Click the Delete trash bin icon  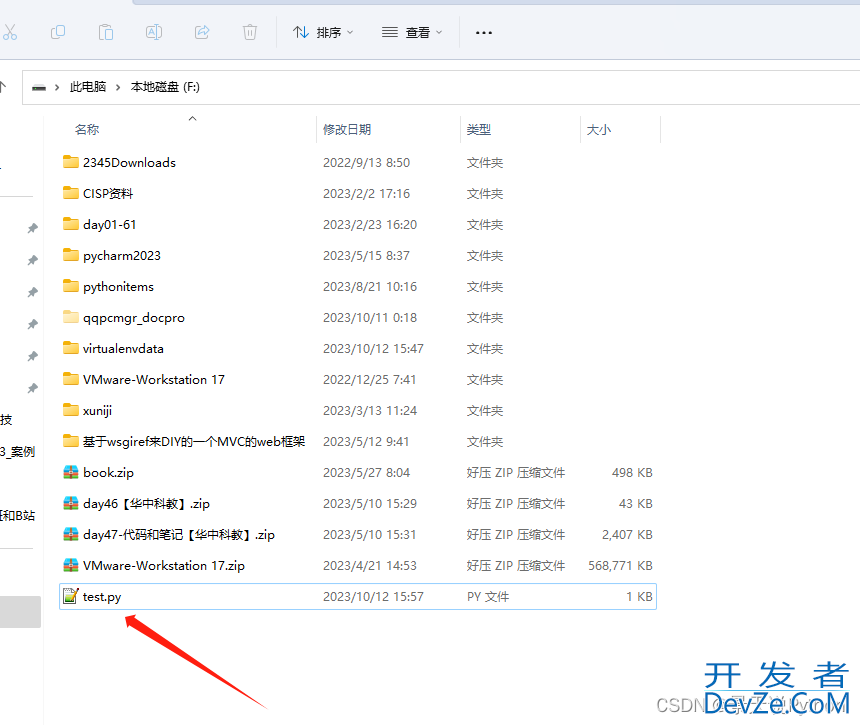point(250,32)
